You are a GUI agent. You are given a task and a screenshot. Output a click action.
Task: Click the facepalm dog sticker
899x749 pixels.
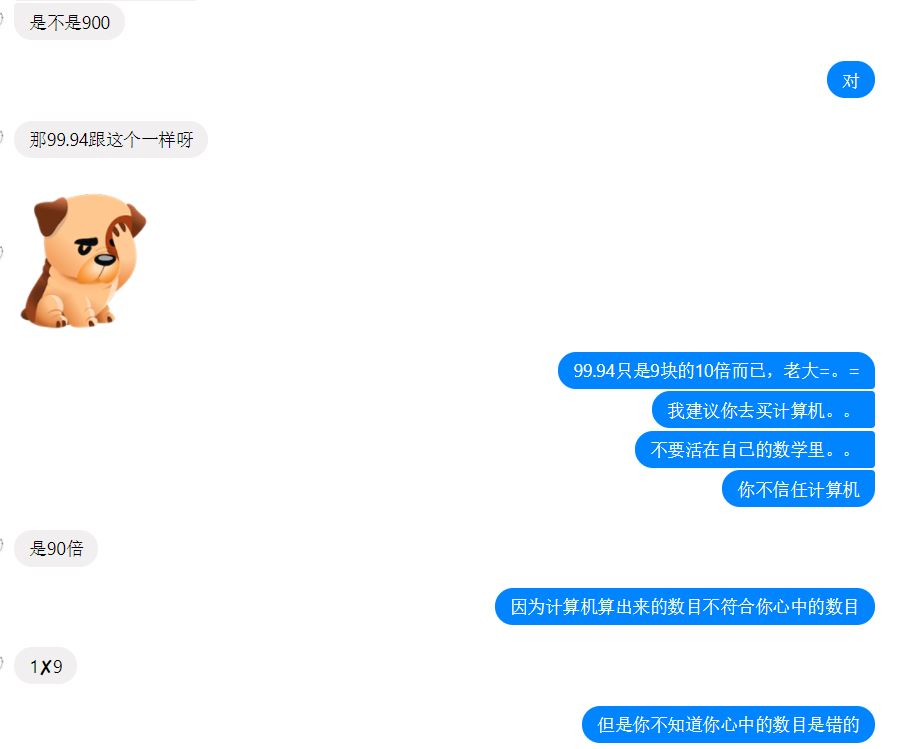83,261
